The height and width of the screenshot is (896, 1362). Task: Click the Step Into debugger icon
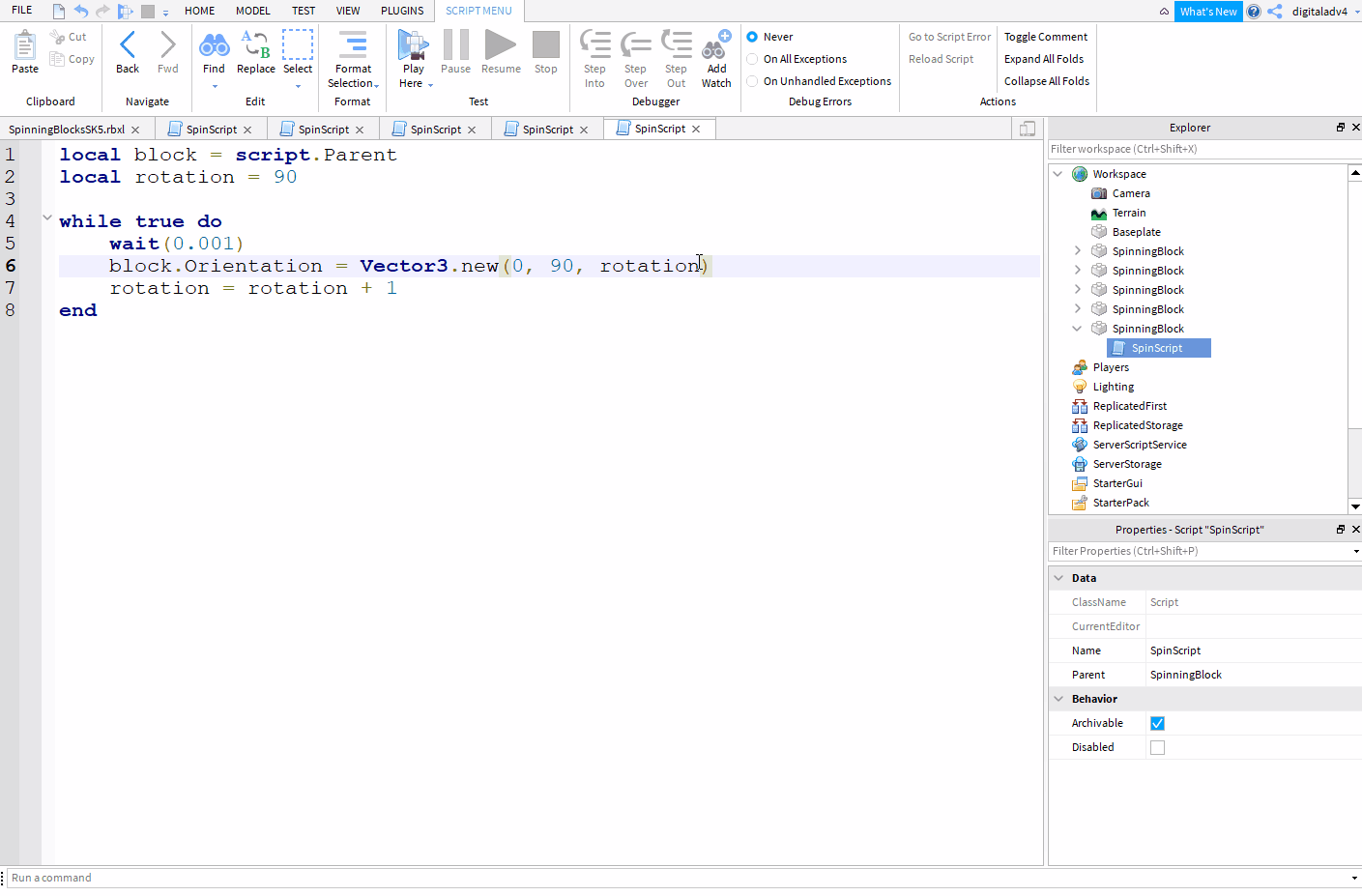[594, 44]
